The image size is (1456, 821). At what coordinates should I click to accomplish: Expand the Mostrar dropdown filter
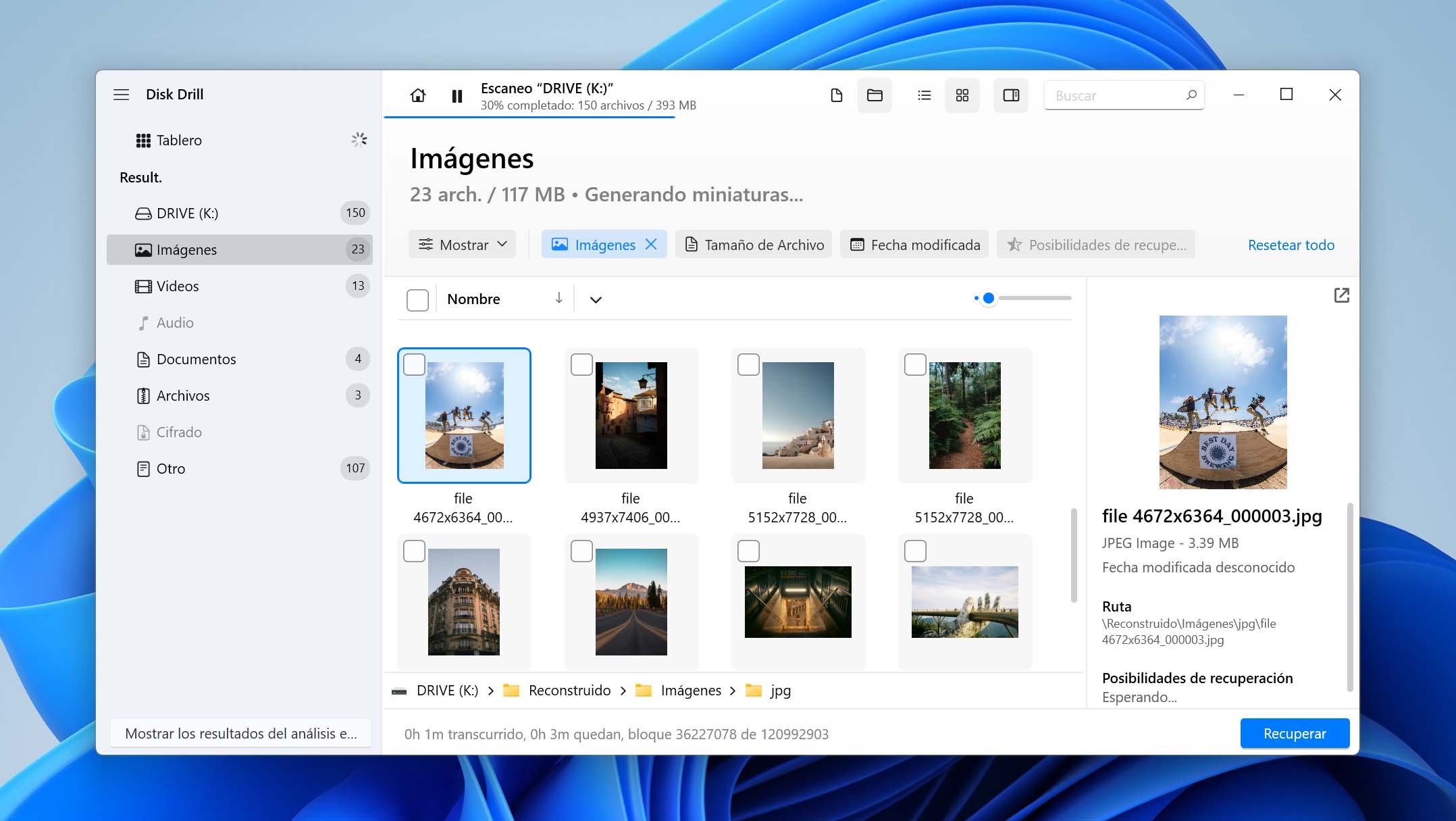click(x=462, y=245)
